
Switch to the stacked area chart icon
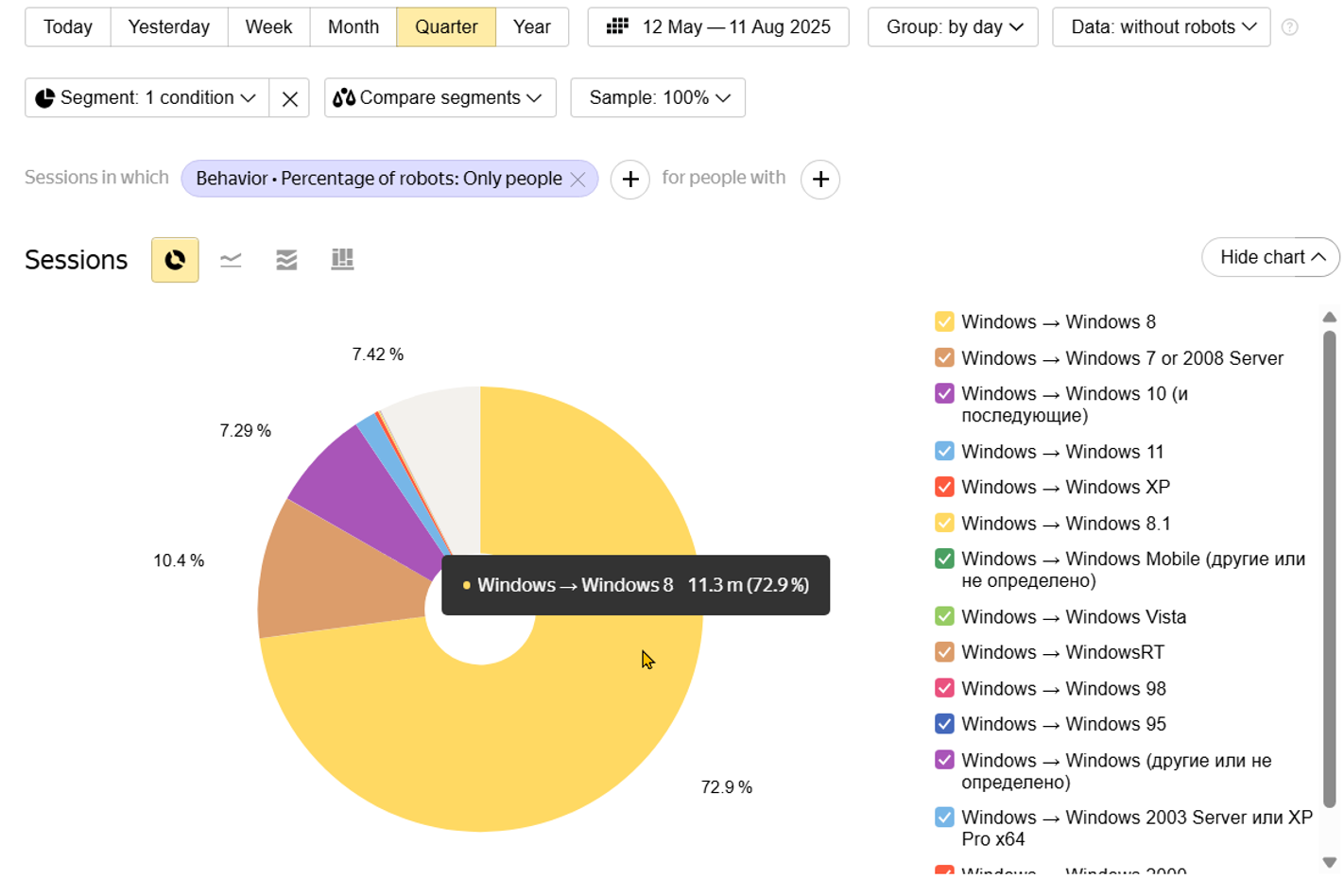[286, 260]
